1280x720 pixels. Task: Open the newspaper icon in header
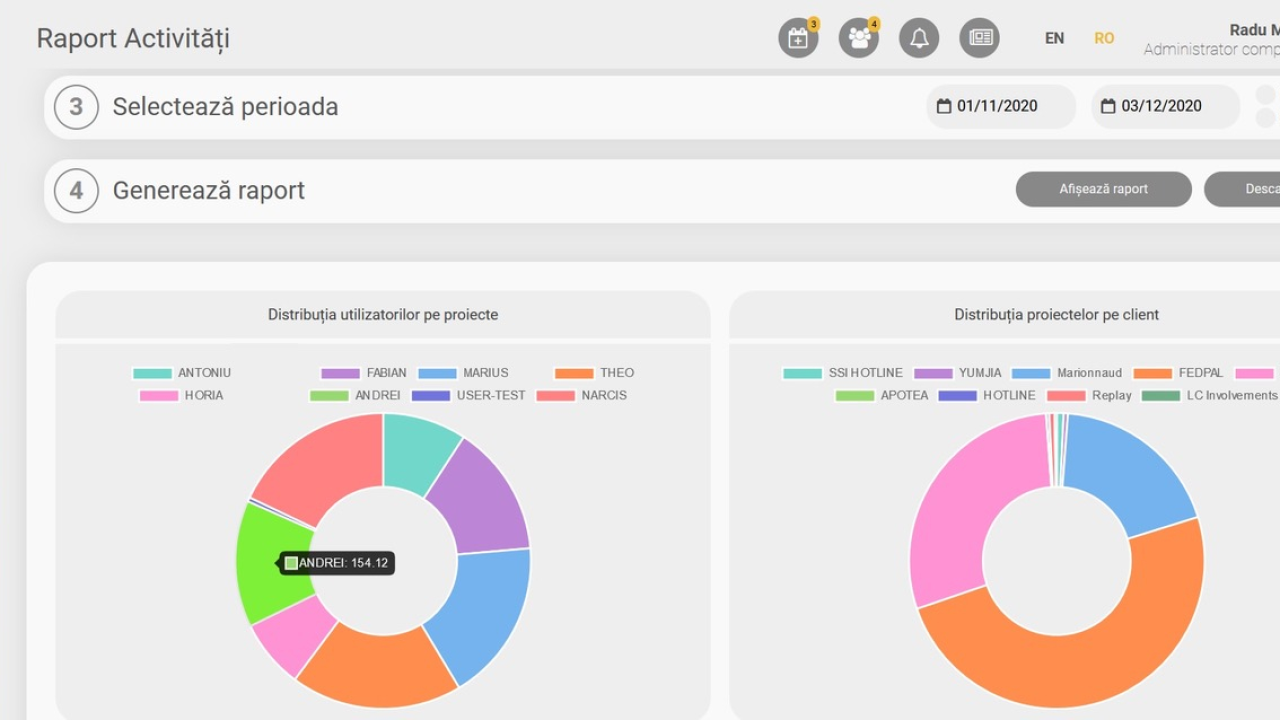pyautogui.click(x=980, y=39)
